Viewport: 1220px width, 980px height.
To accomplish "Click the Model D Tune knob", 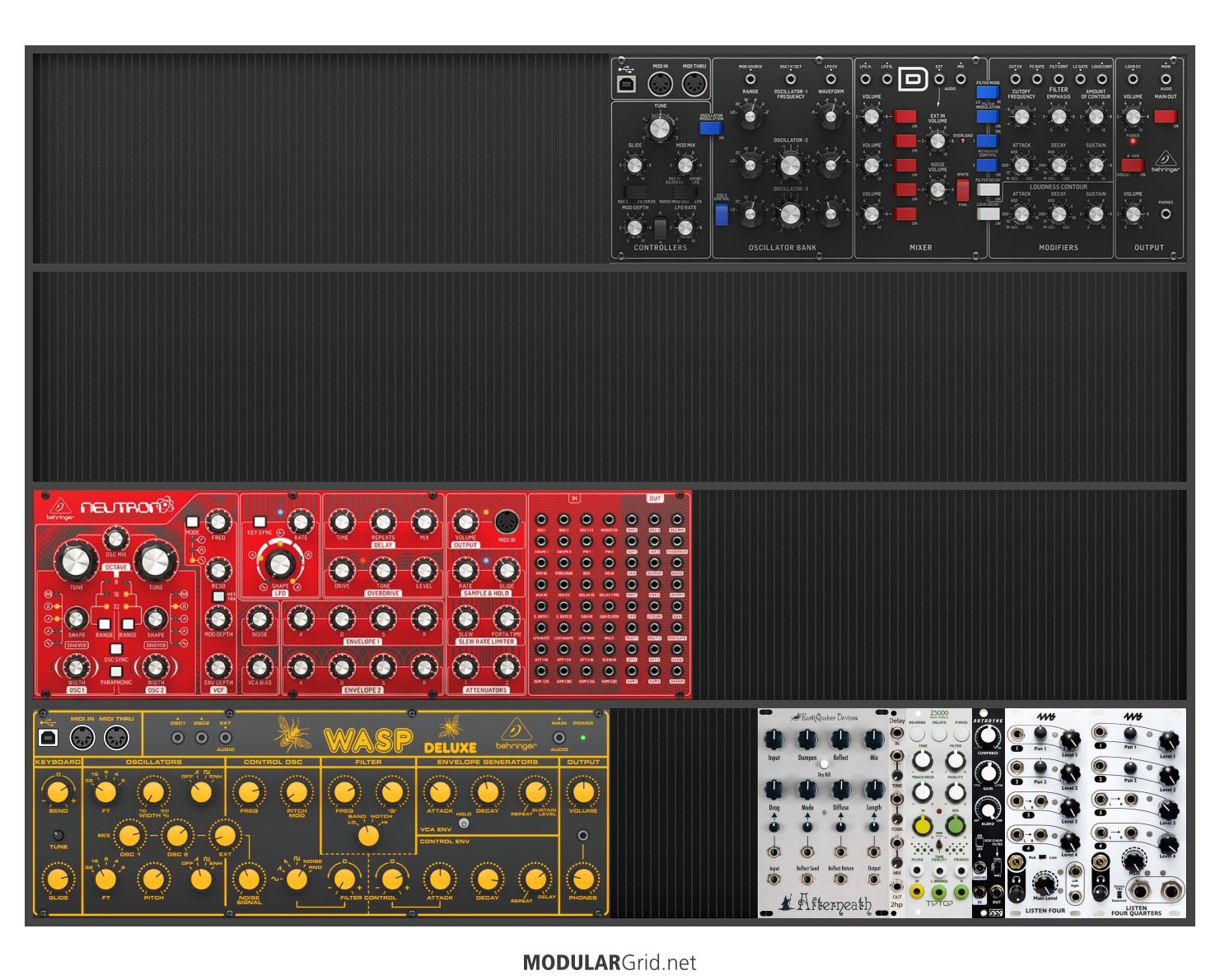I will 660,128.
